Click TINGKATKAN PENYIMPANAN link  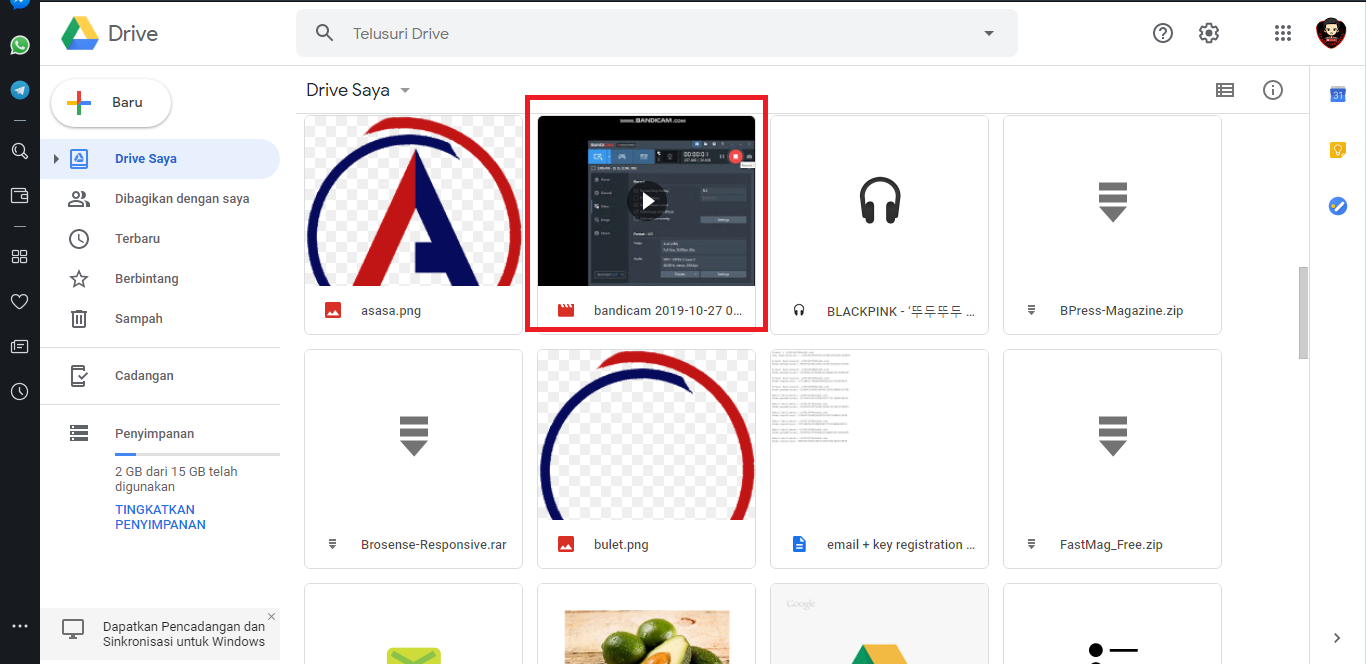coord(161,517)
